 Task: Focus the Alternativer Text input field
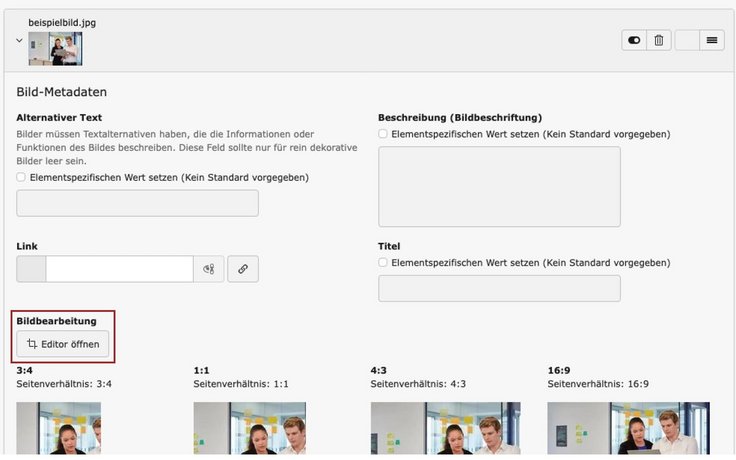click(x=137, y=203)
